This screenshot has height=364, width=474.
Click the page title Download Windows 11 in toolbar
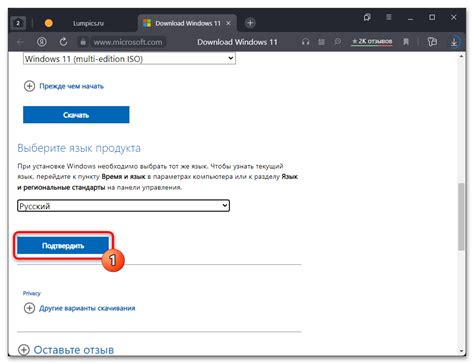tap(237, 42)
